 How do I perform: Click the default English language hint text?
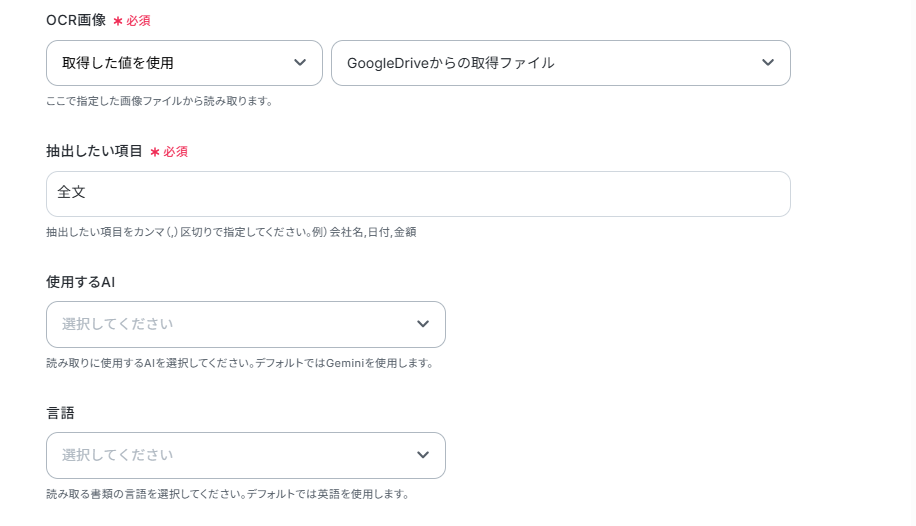click(x=227, y=494)
